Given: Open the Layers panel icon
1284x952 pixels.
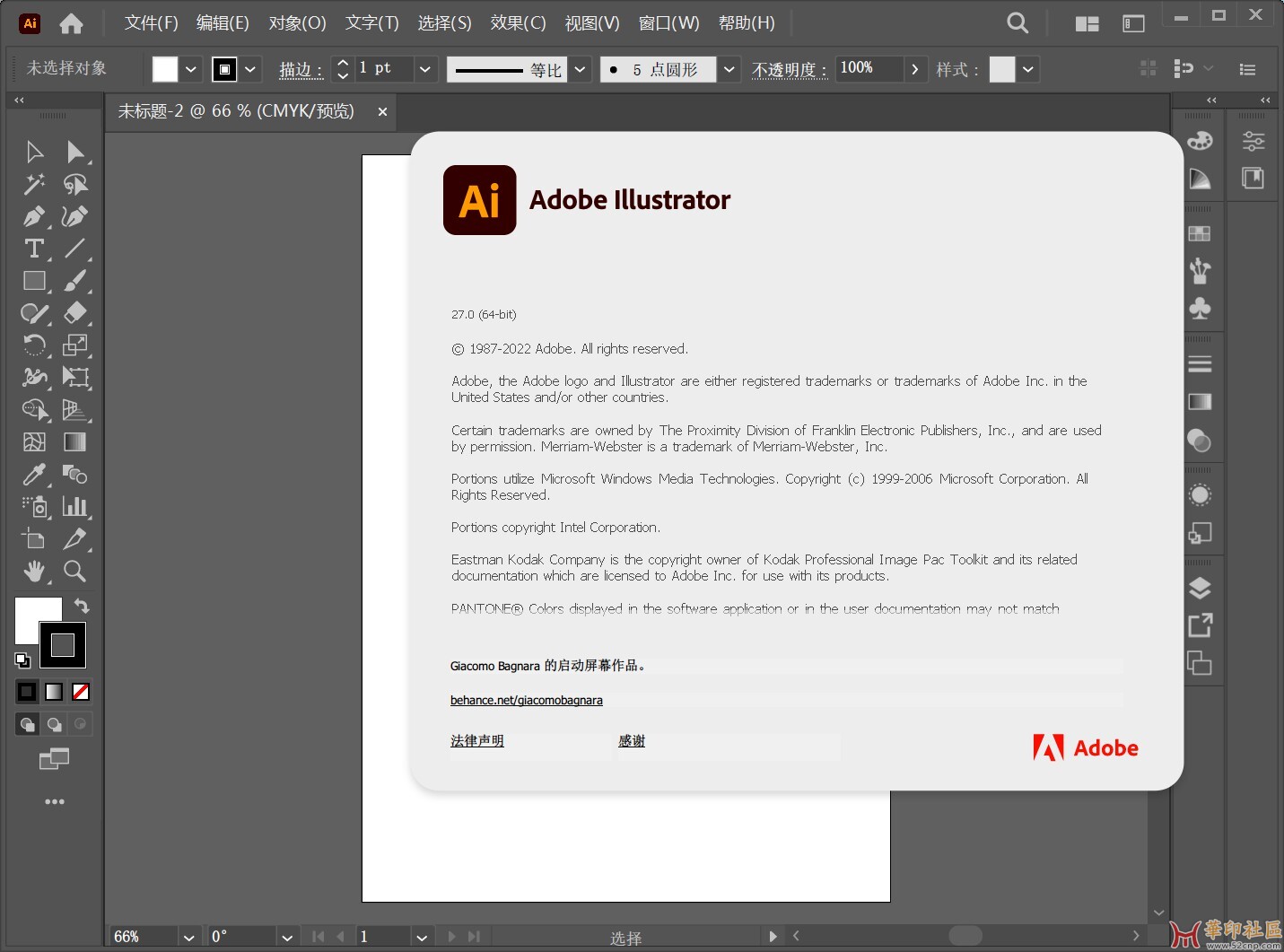Looking at the screenshot, I should click(1200, 589).
